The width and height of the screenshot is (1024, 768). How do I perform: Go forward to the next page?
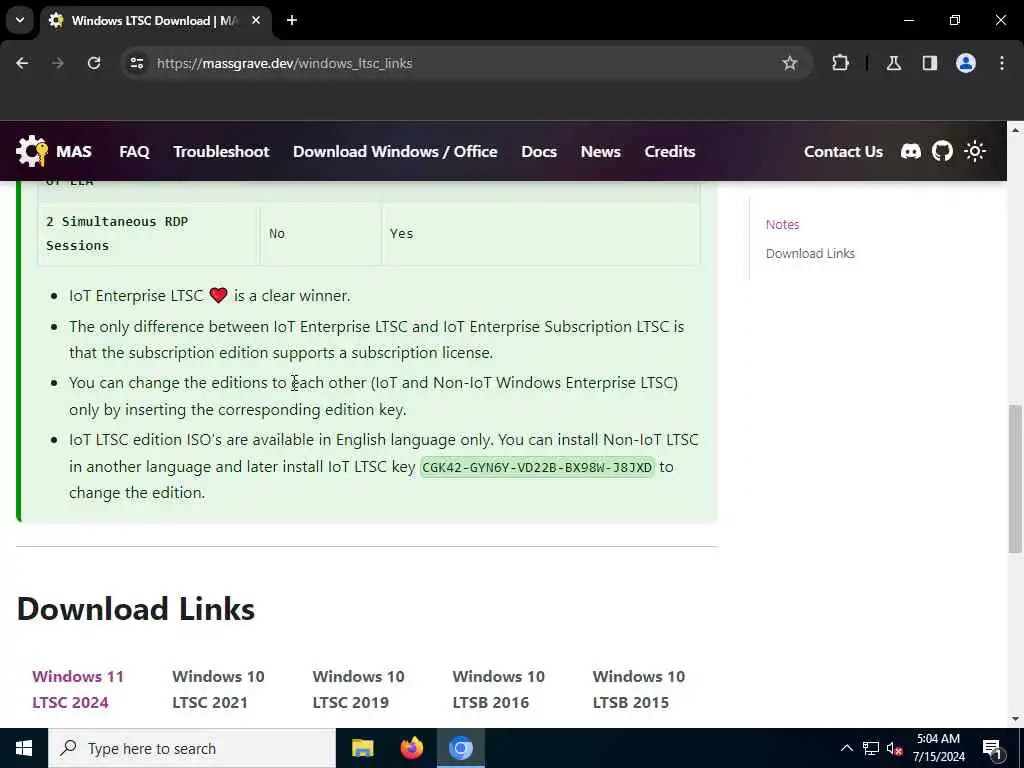tap(58, 63)
